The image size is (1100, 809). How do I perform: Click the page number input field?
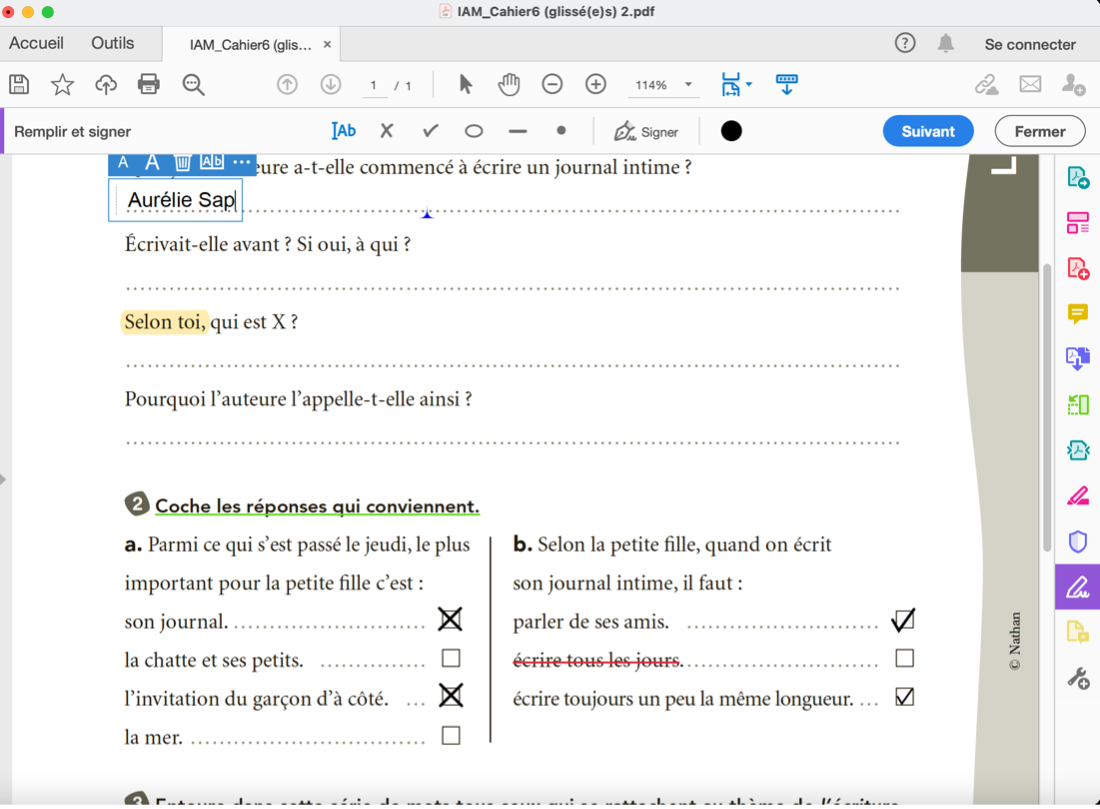(375, 85)
